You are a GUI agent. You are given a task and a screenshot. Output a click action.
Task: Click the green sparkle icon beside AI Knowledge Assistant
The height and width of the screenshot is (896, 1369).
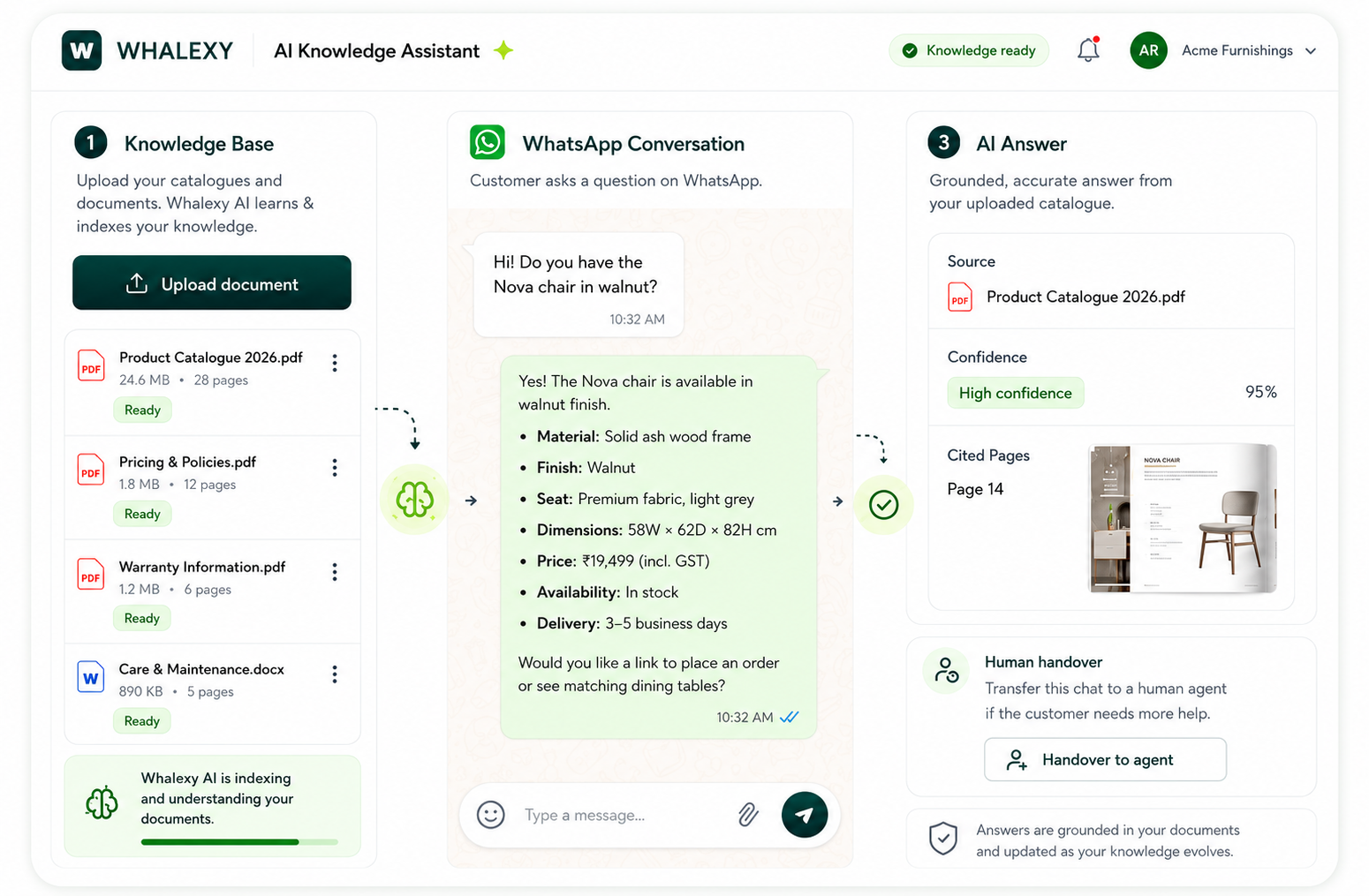[503, 50]
